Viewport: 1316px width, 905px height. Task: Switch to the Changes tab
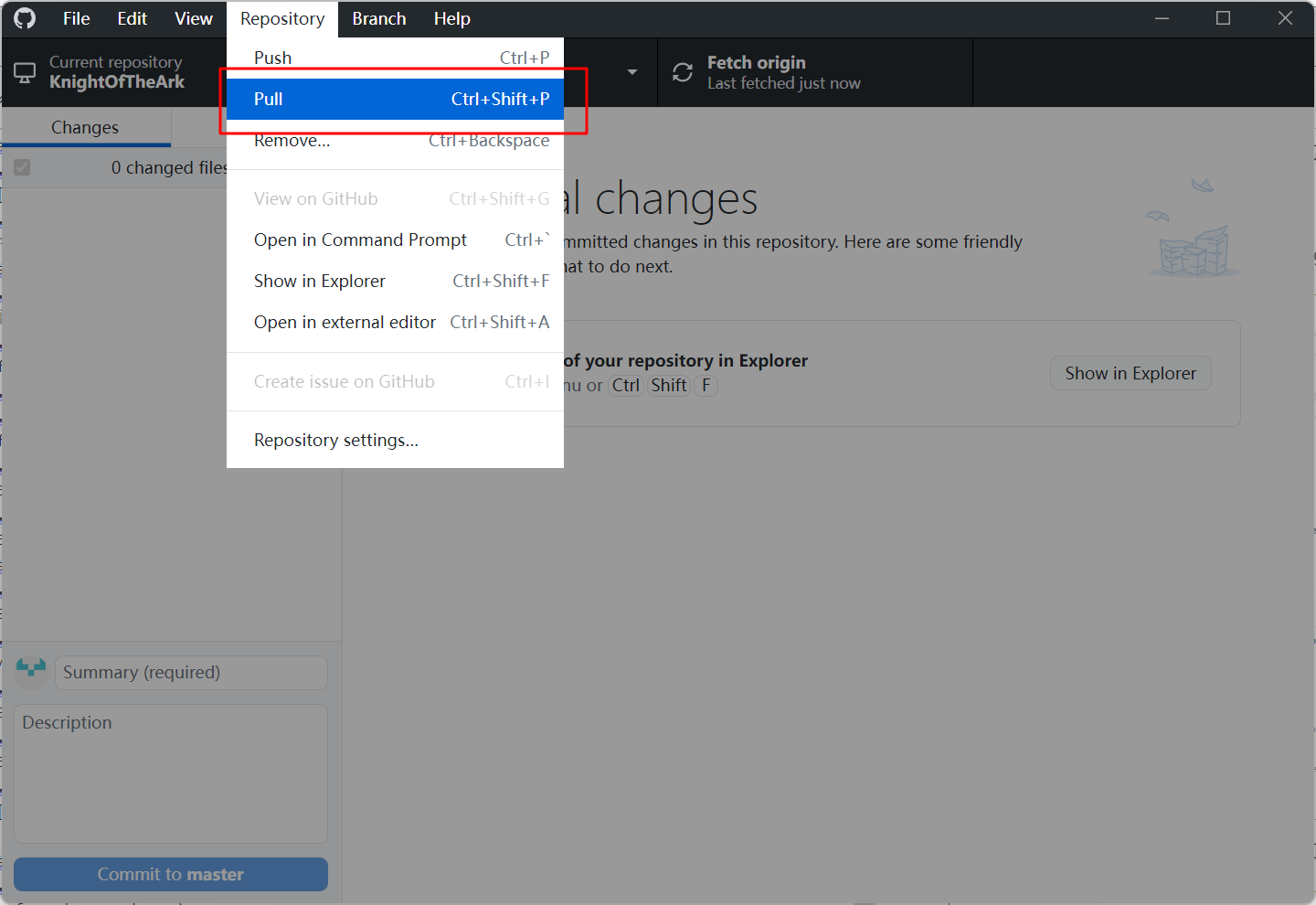point(85,127)
